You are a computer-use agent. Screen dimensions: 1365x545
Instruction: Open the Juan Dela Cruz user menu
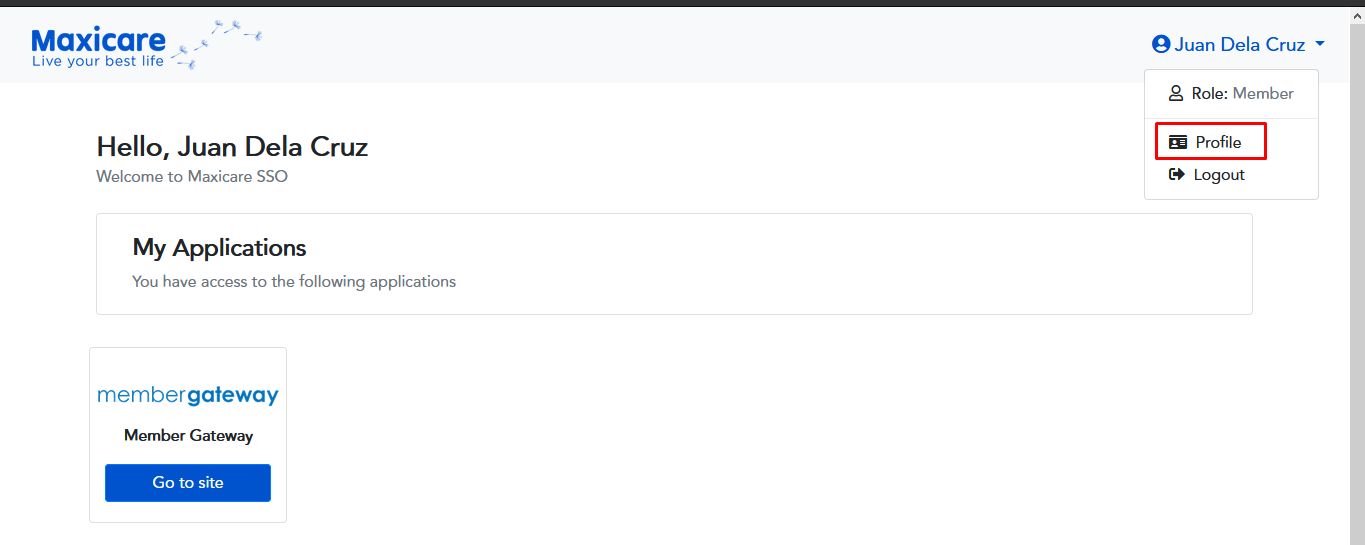point(1239,44)
